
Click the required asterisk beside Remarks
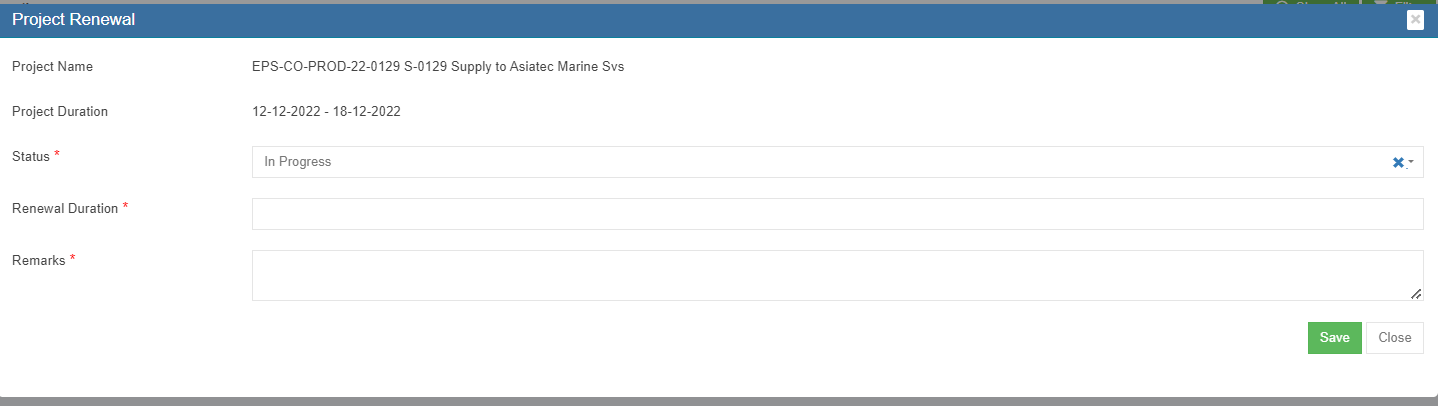(x=73, y=259)
